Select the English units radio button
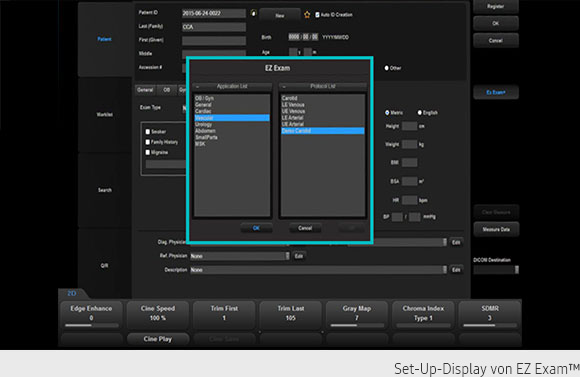The width and height of the screenshot is (580, 377). [419, 112]
